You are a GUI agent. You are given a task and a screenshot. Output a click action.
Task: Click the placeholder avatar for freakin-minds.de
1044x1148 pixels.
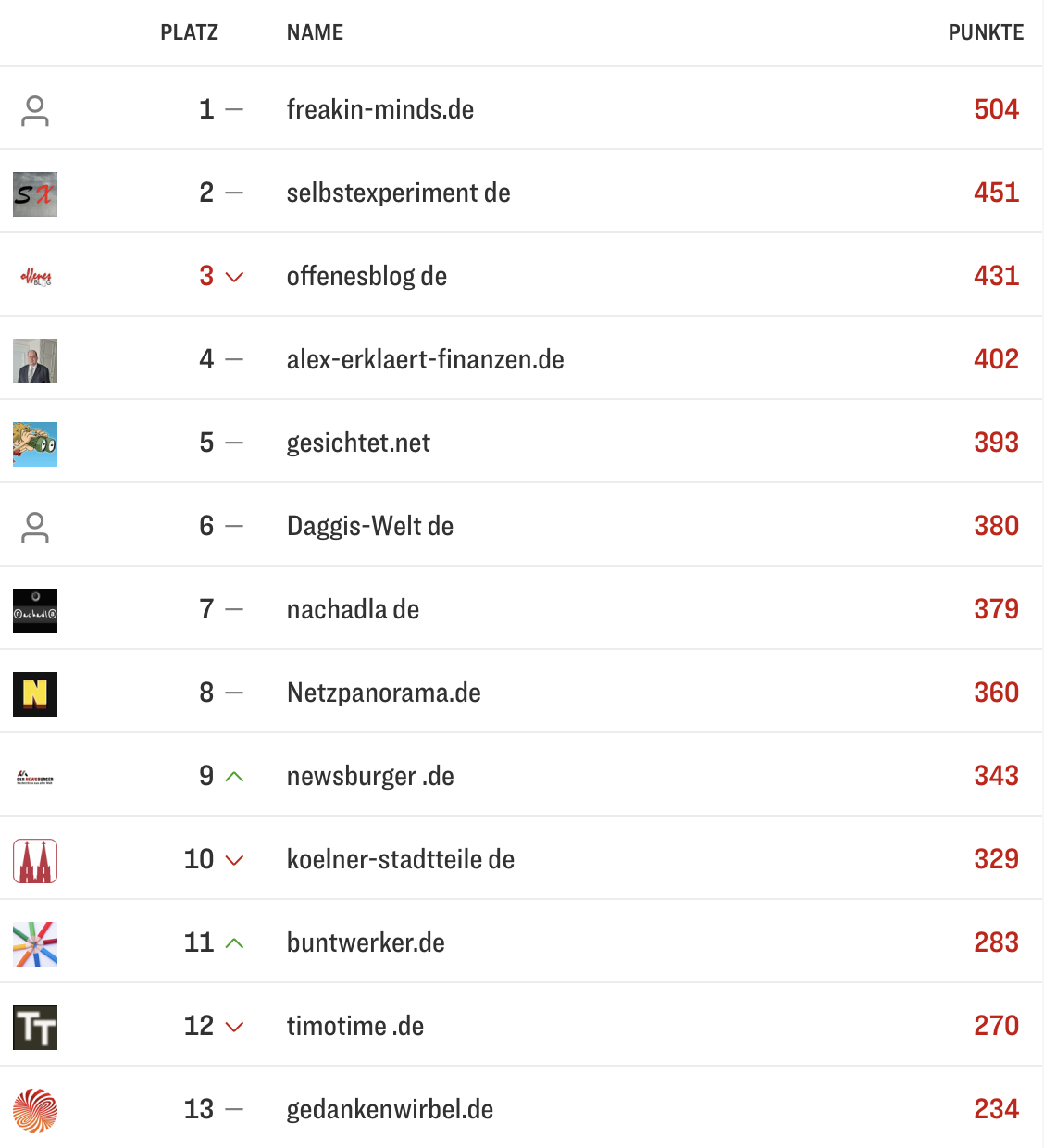tap(35, 111)
